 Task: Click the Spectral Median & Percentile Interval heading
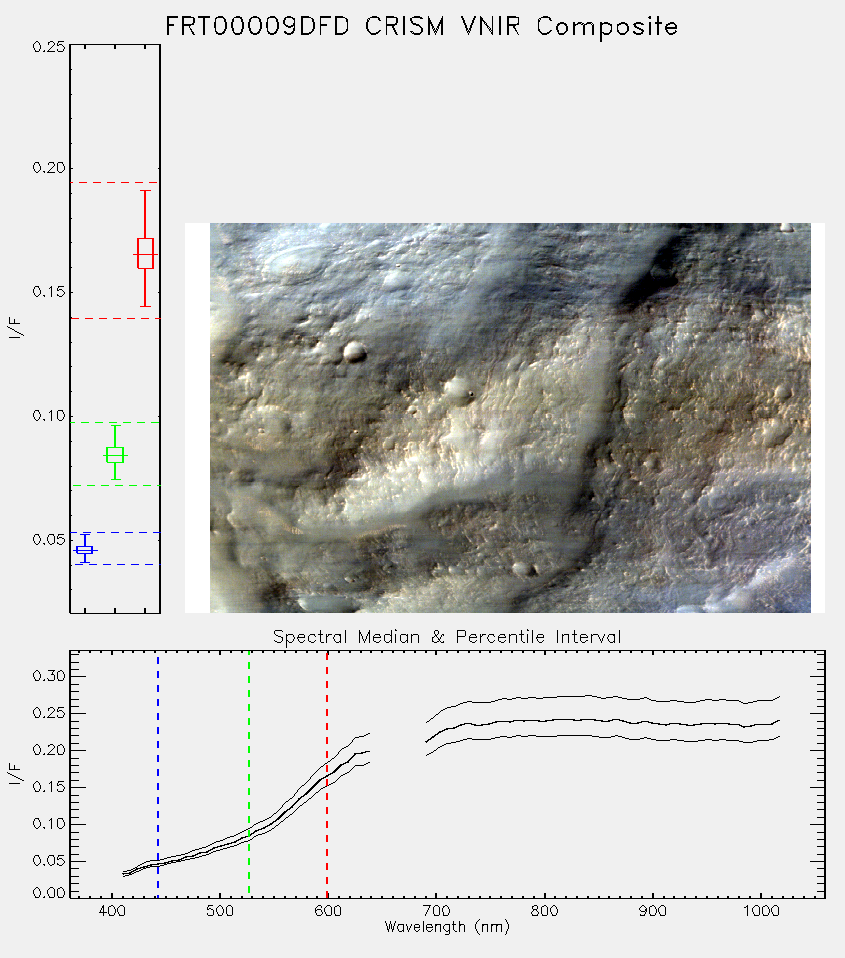447,637
